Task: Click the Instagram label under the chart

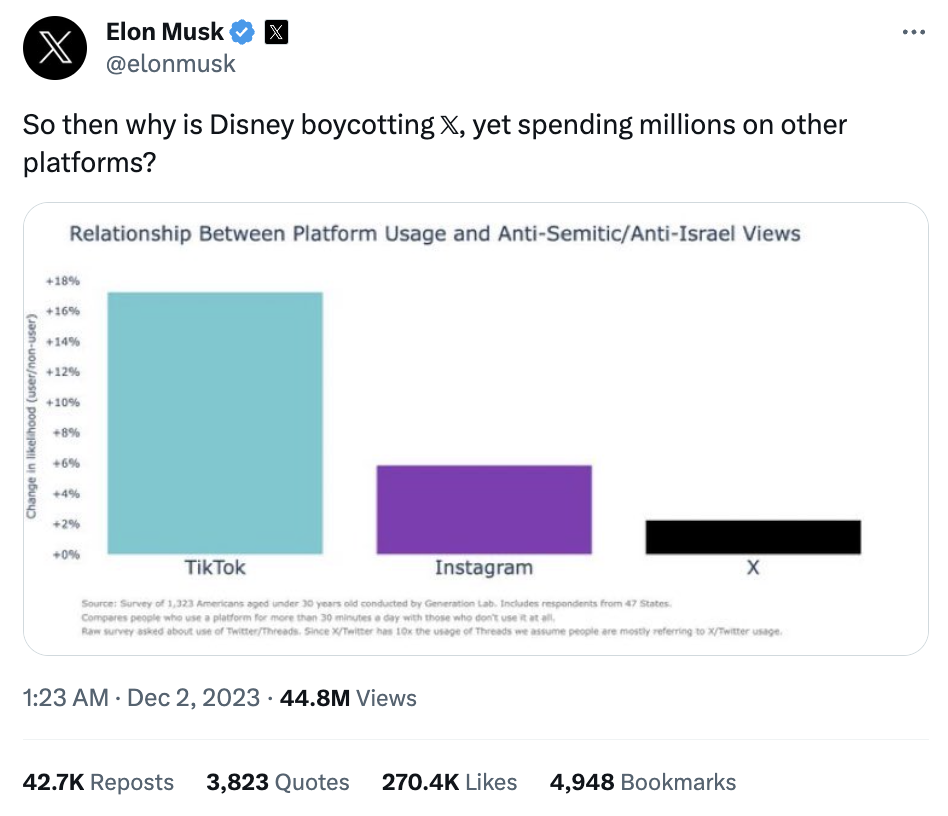Action: 483,568
